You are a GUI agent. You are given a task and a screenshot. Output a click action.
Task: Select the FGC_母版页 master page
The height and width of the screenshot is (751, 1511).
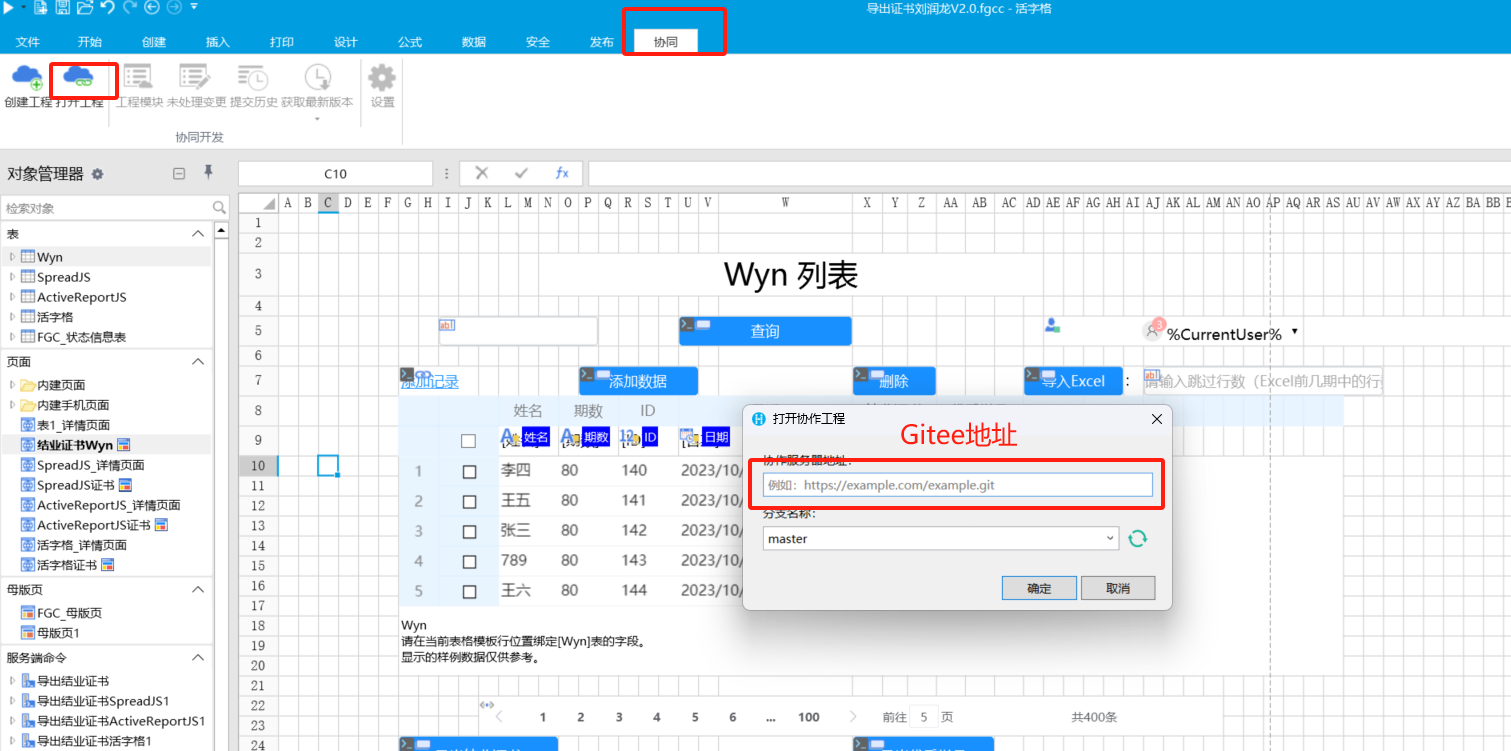pos(62,613)
